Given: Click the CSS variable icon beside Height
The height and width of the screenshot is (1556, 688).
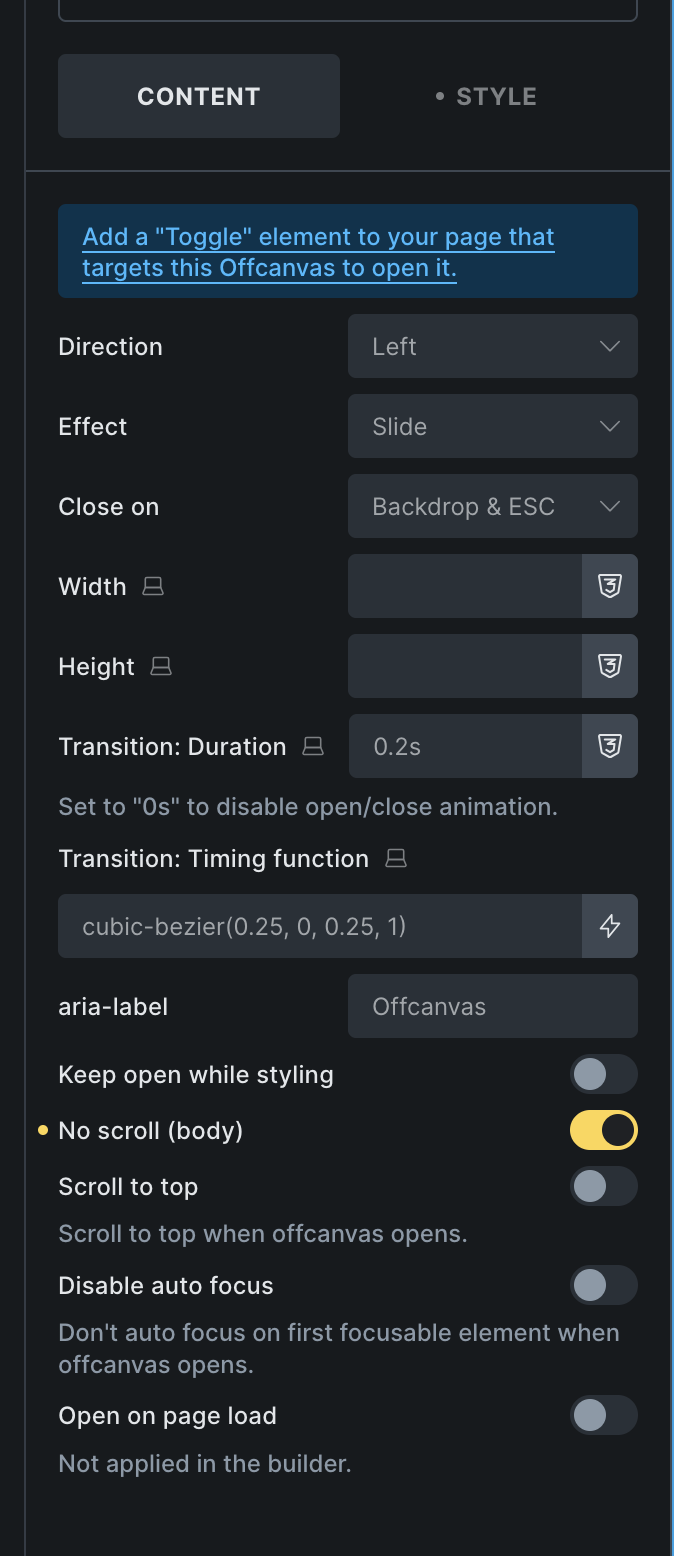Looking at the screenshot, I should pyautogui.click(x=610, y=666).
